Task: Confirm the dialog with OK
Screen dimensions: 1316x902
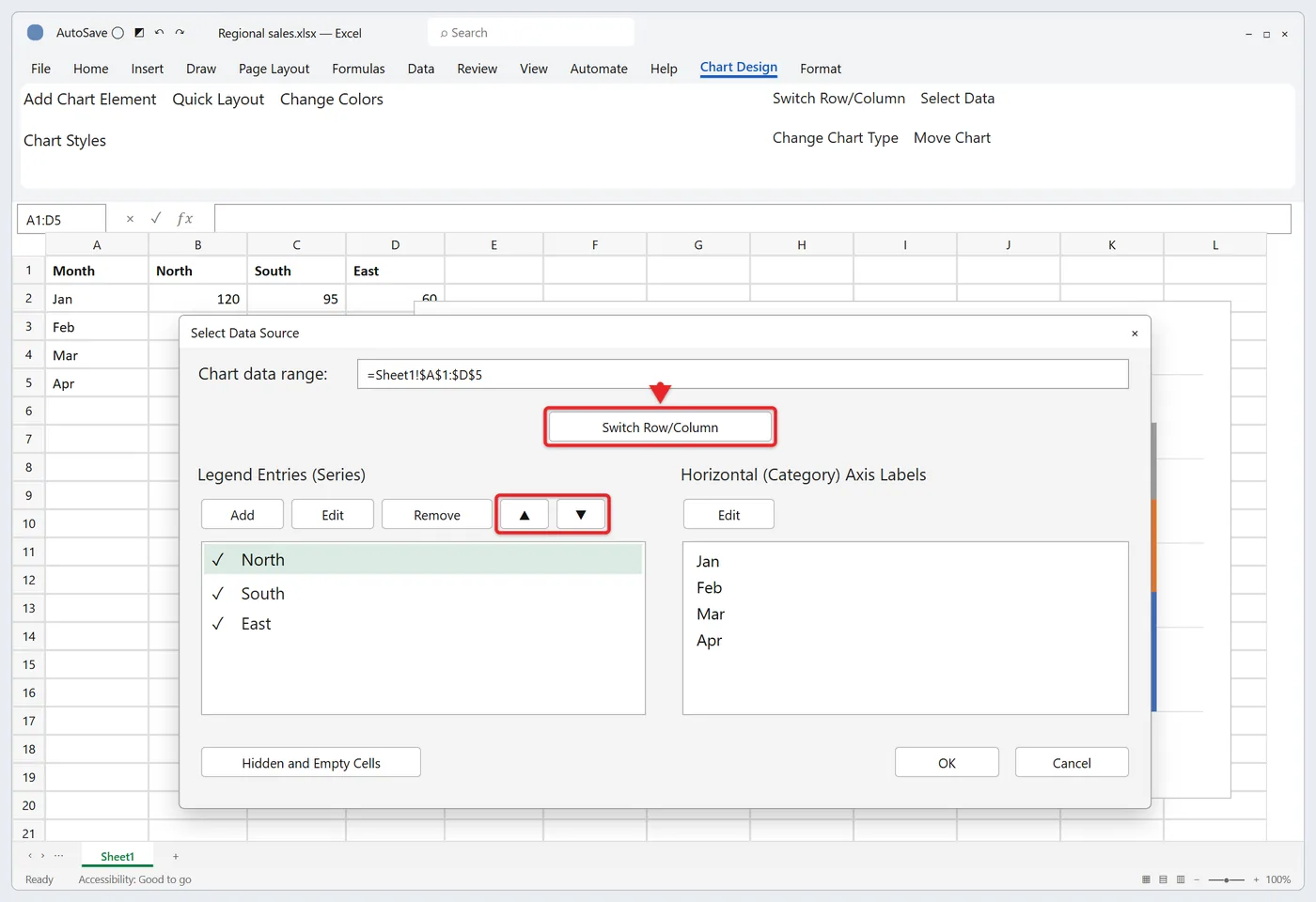Action: (x=947, y=763)
